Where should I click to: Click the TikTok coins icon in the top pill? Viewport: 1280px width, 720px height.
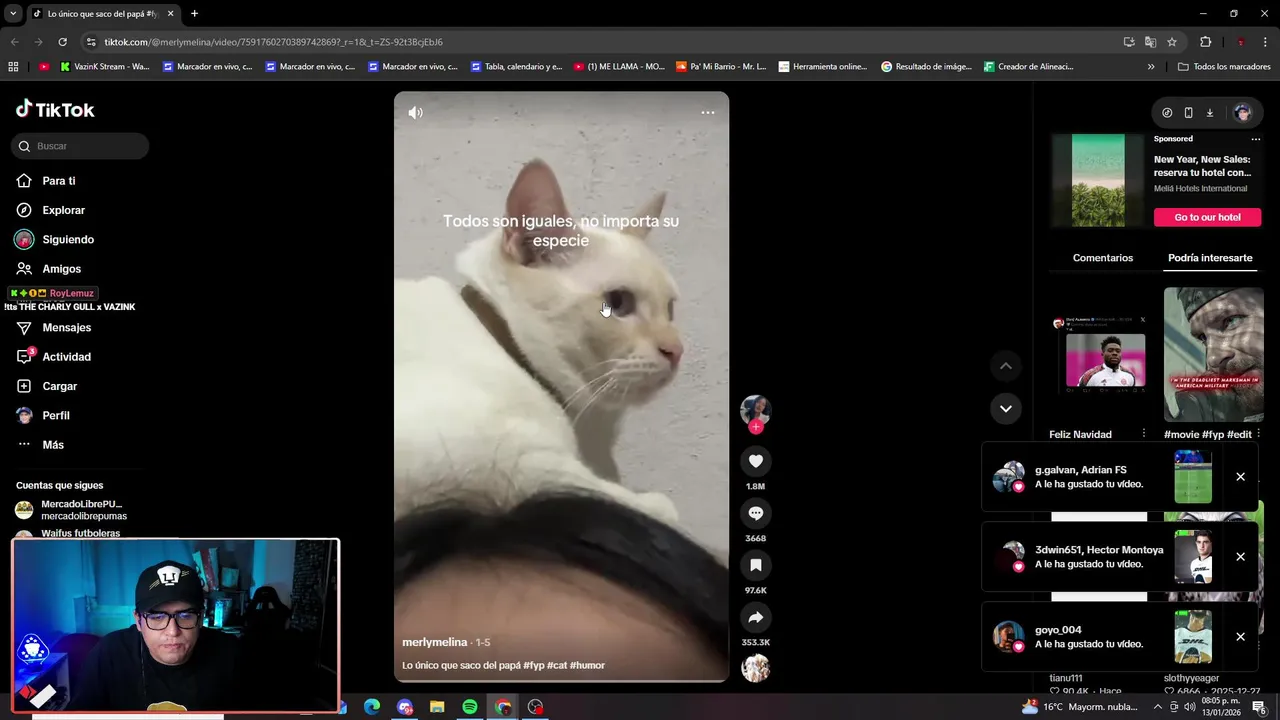tap(1167, 113)
